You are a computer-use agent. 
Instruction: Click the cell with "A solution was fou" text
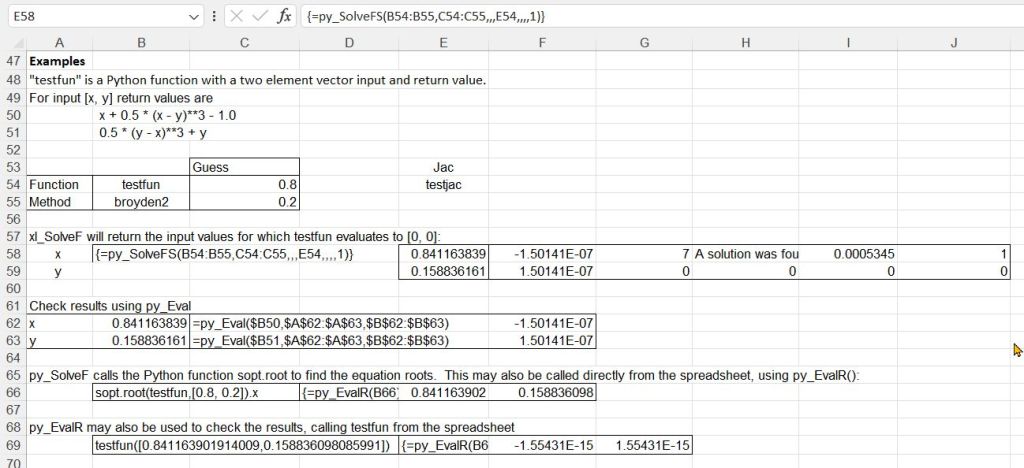[x=746, y=254]
